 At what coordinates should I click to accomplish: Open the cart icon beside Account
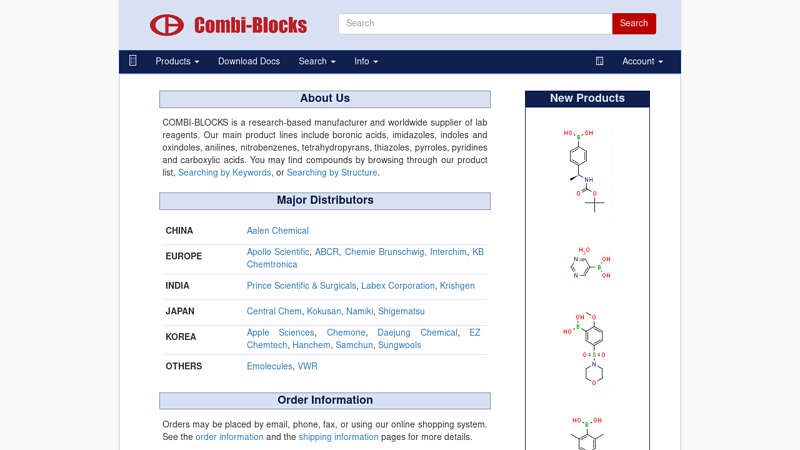point(599,61)
